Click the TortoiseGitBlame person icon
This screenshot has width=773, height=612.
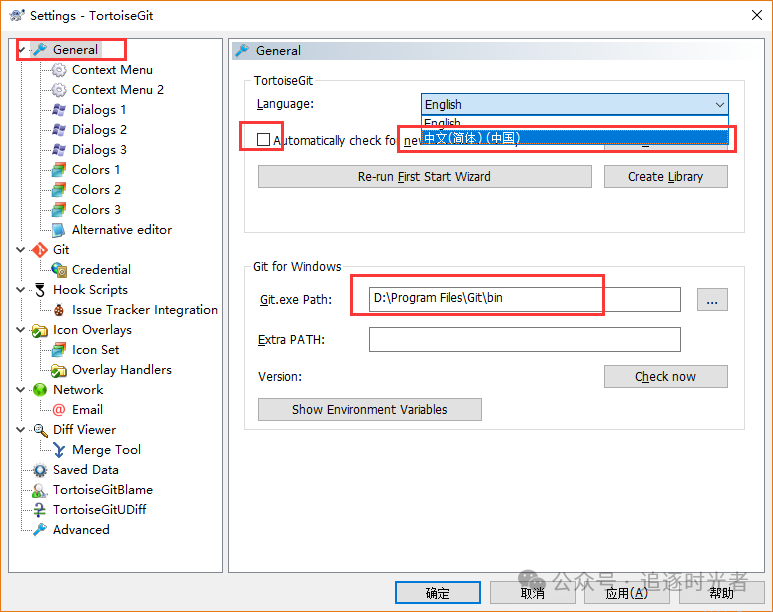(39, 490)
